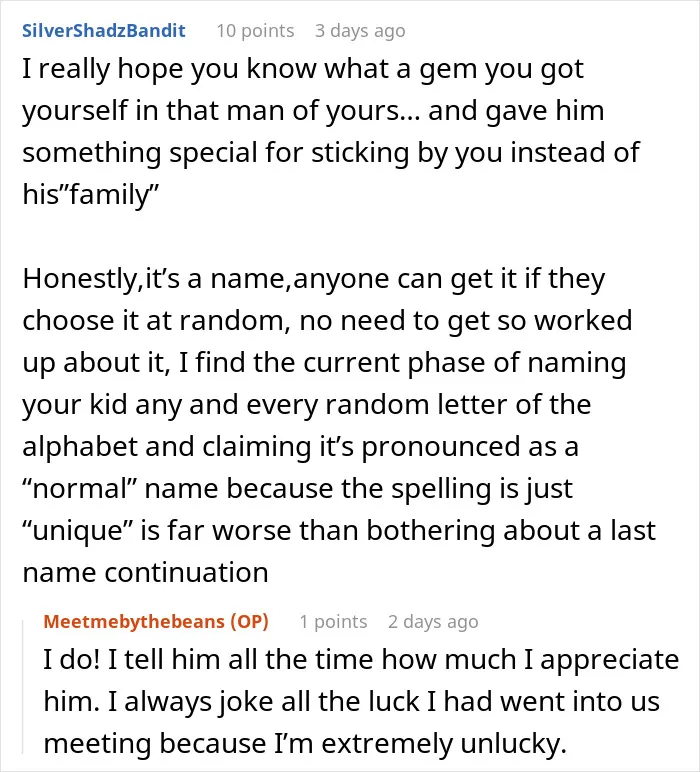Click the line 'something special for sticking by you'
Image resolution: width=700 pixels, height=772 pixels.
coord(331,153)
